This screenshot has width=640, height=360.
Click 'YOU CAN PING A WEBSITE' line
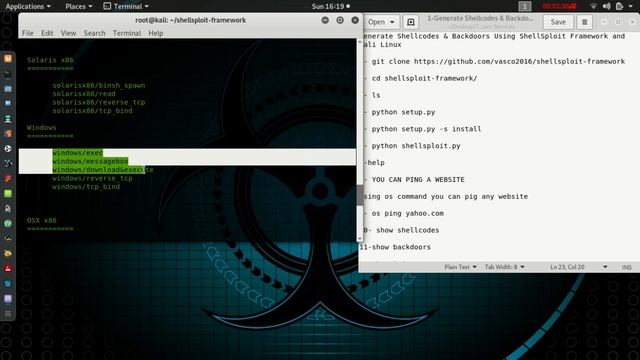point(418,180)
